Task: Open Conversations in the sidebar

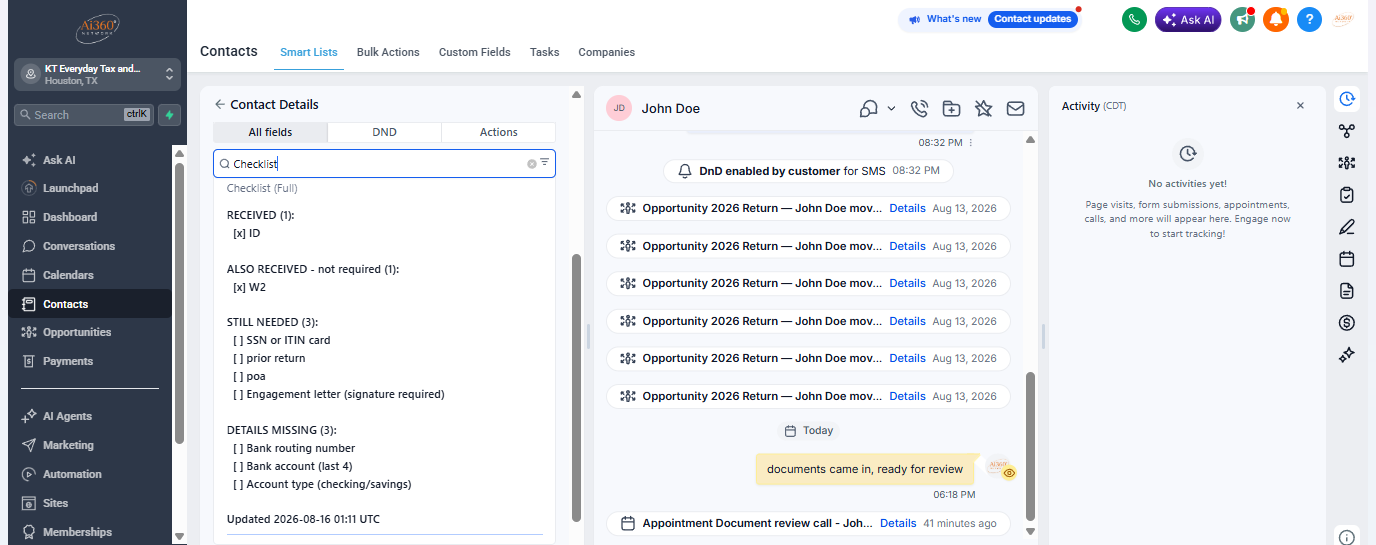Action: pyautogui.click(x=79, y=246)
